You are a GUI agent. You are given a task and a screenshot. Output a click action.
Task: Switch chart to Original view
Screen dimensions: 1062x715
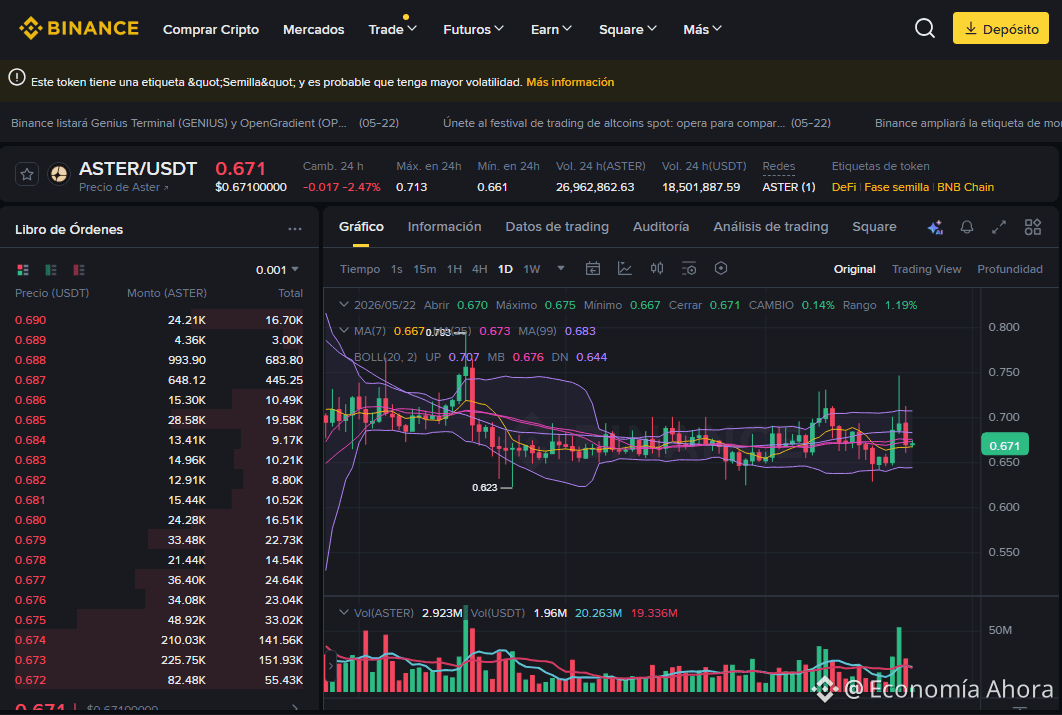(854, 269)
